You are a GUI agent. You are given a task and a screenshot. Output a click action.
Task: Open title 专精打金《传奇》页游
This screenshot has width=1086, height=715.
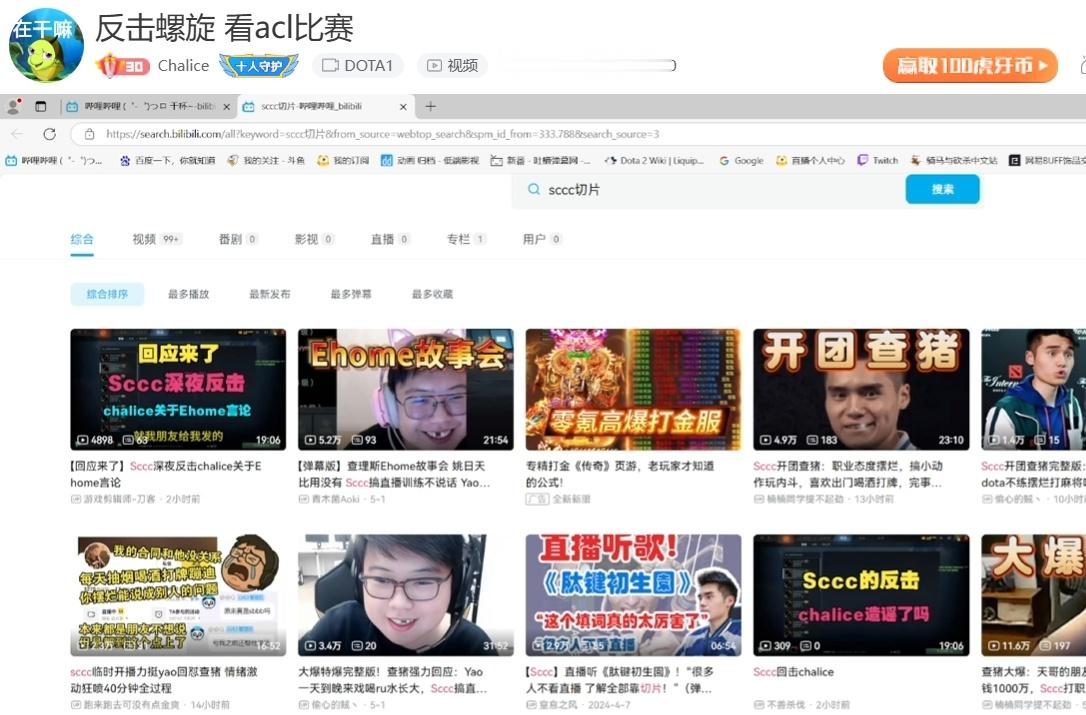(x=620, y=474)
